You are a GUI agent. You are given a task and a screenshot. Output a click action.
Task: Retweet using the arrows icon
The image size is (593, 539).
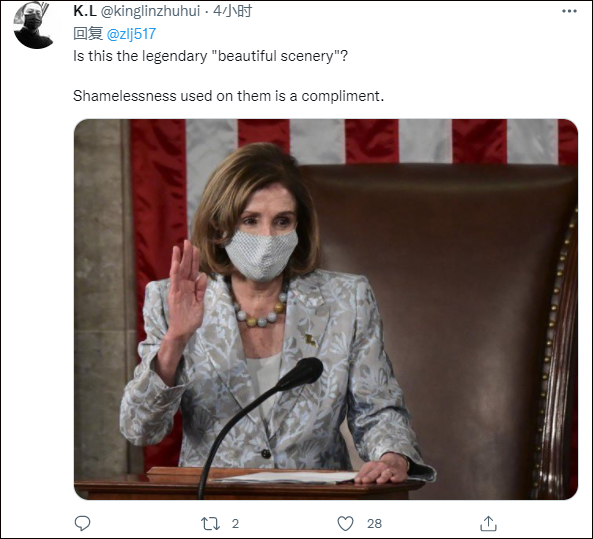(210, 524)
